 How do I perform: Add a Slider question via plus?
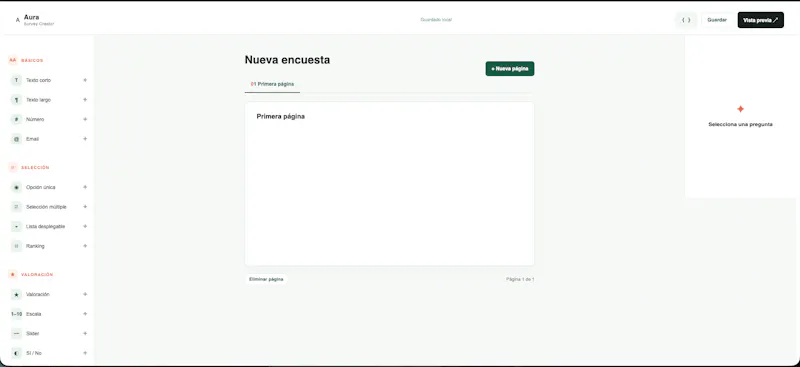tap(85, 333)
